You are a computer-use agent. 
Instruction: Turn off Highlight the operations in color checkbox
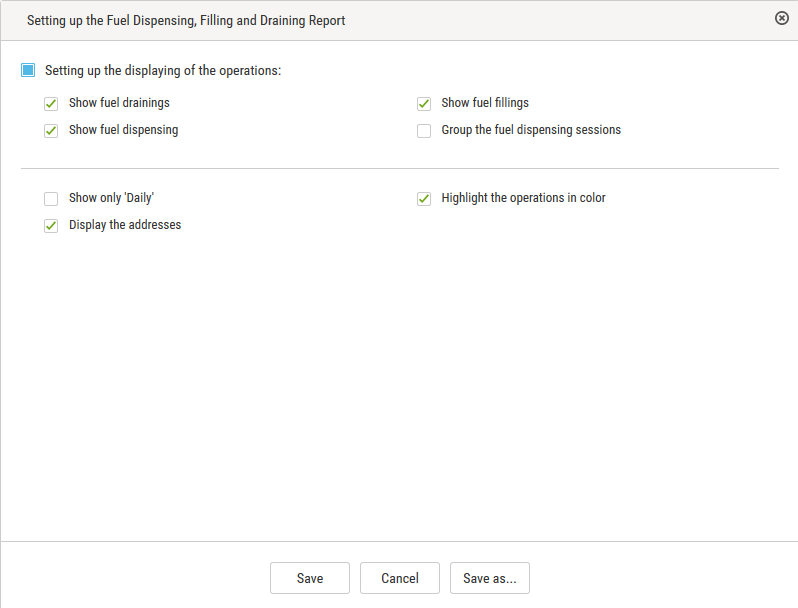pyautogui.click(x=424, y=198)
